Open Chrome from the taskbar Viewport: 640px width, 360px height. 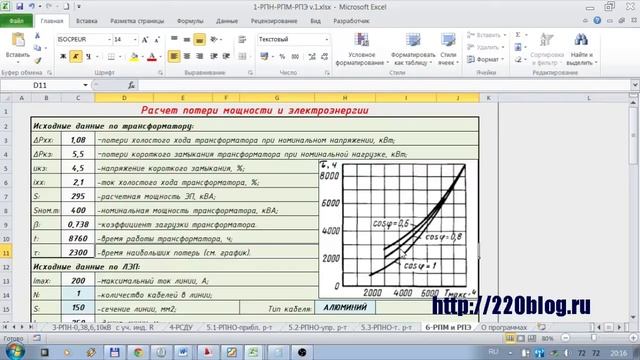click(x=138, y=352)
